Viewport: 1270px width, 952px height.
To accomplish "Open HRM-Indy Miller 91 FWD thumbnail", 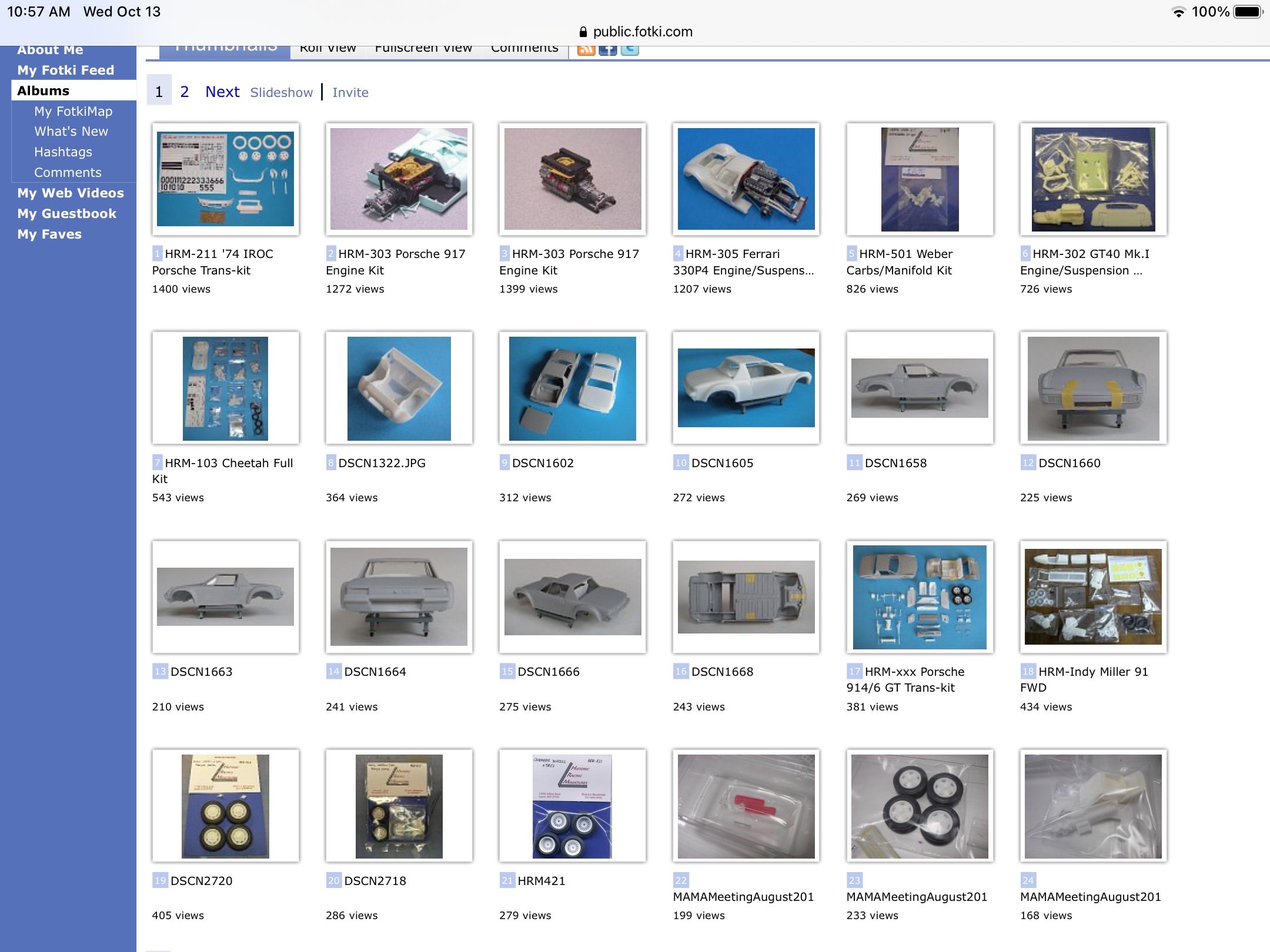I will click(x=1094, y=596).
